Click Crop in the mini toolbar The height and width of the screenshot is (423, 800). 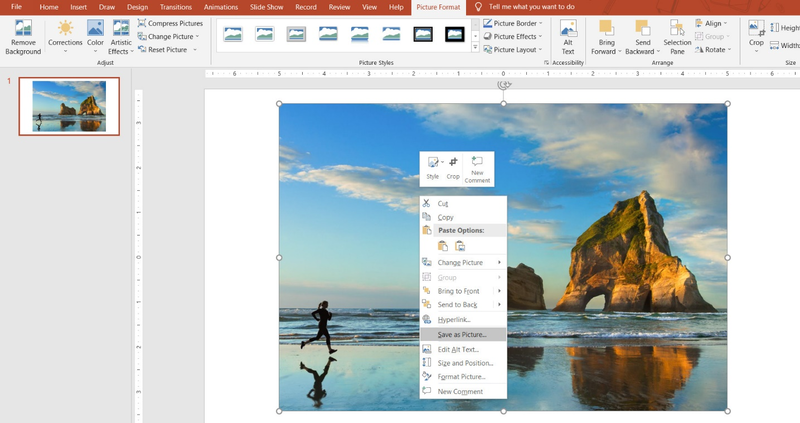coord(453,168)
